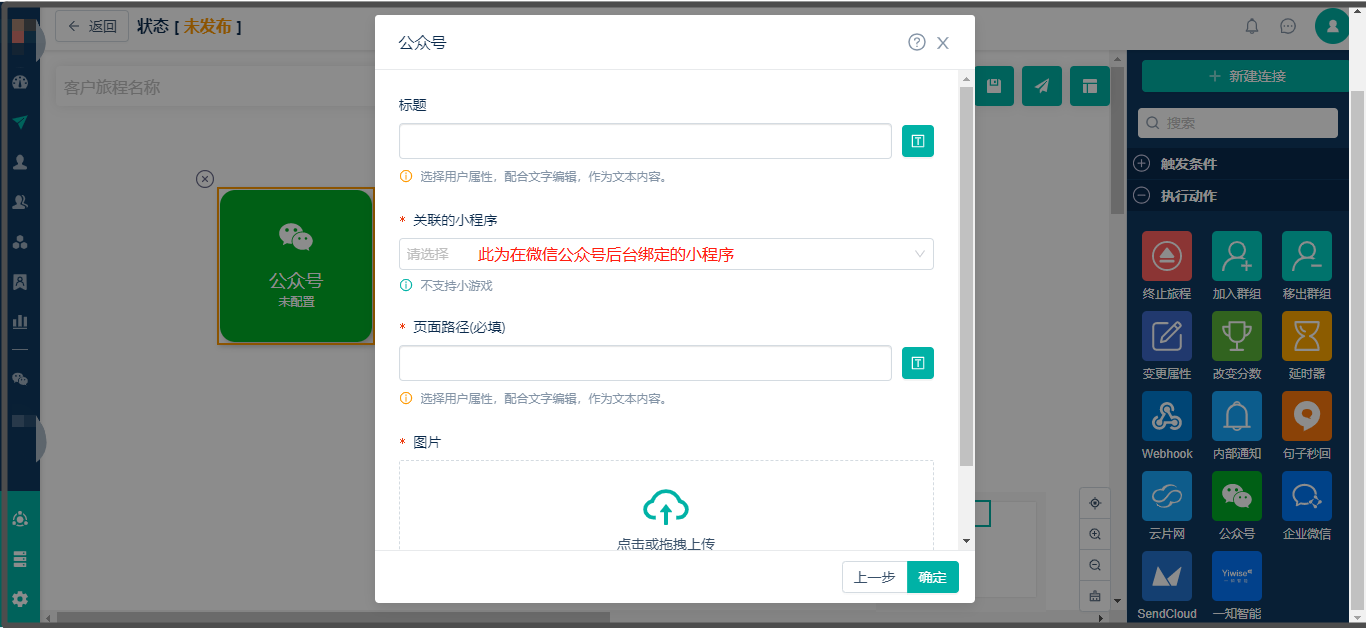Click the canvas control below zoom out
This screenshot has height=628, width=1366.
pos(1095,597)
